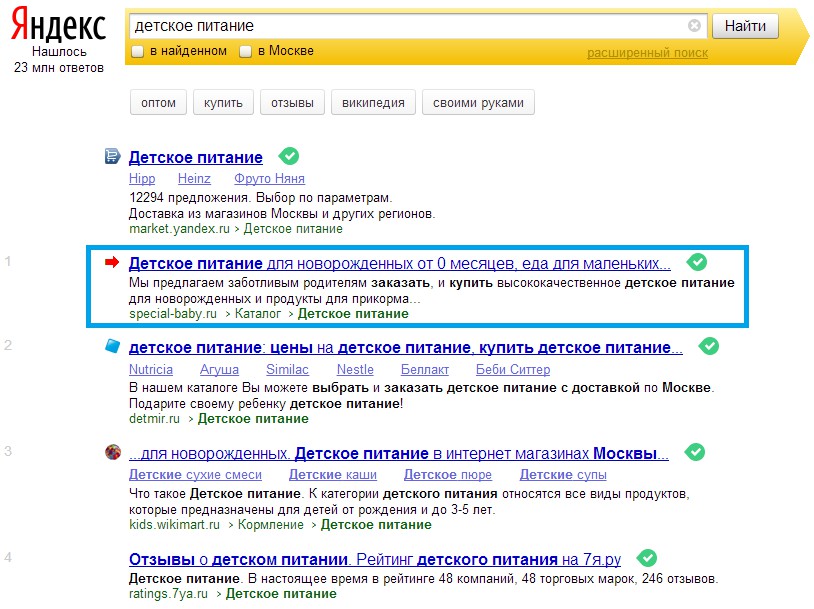814x609 pixels.
Task: Click green checkmark on kids.wikimart.ru result
Action: pos(695,452)
